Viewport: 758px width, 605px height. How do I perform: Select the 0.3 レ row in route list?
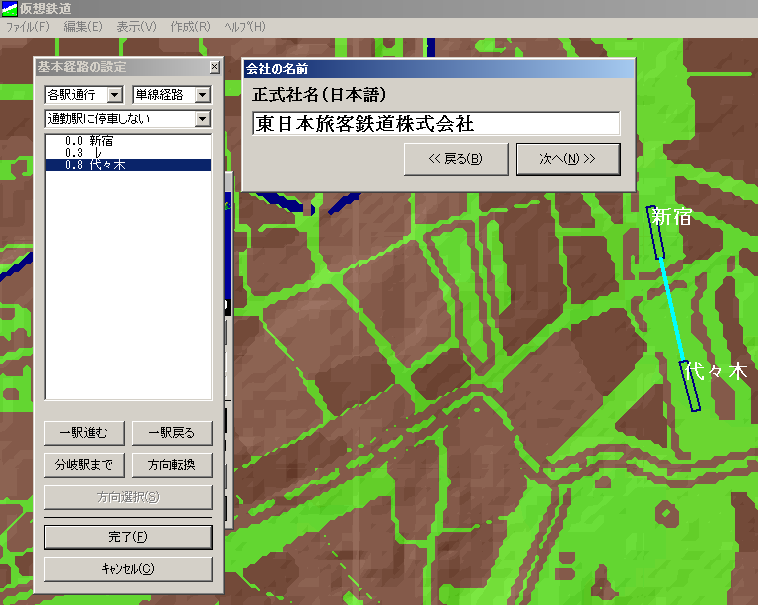[128, 153]
